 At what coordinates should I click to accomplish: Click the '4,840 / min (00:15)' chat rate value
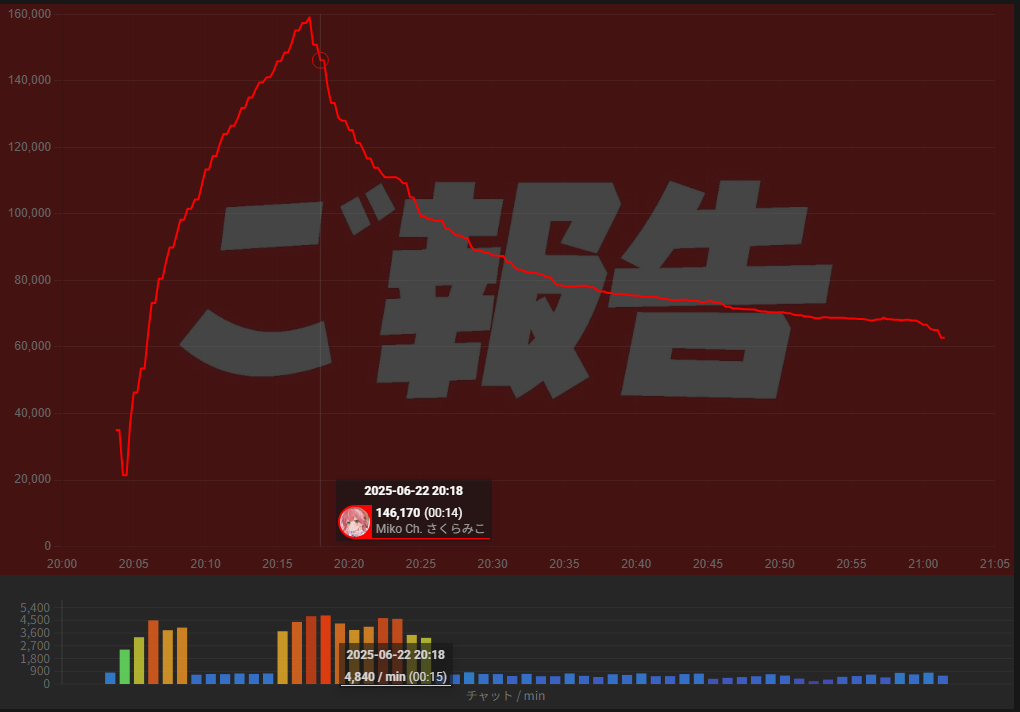(396, 677)
